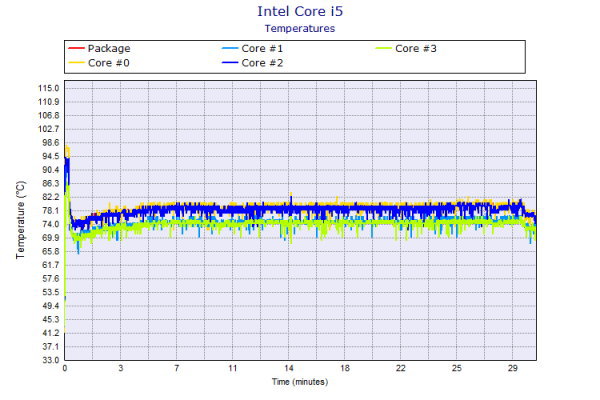This screenshot has height=400, width=600.
Task: Click the 78.1 y-axis value
Action: (51, 211)
